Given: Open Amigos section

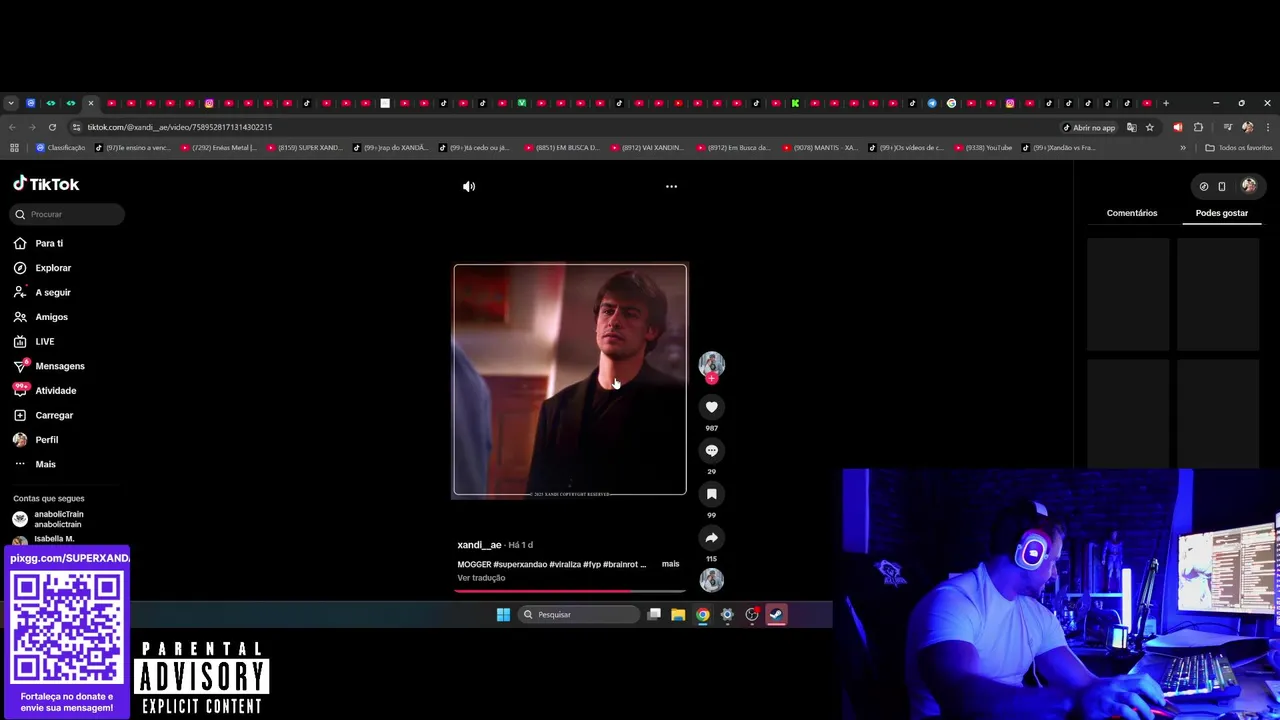Looking at the screenshot, I should tap(51, 317).
